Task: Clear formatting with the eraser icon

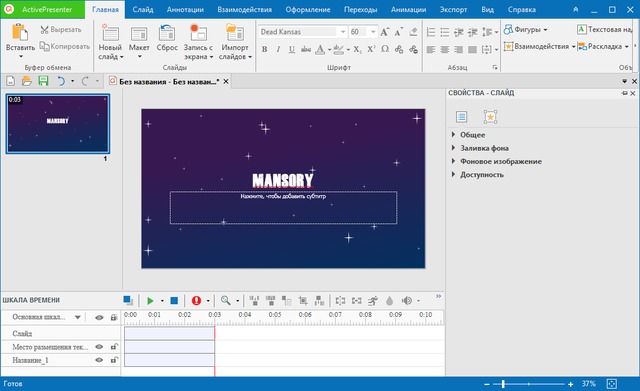Action: 413,32
